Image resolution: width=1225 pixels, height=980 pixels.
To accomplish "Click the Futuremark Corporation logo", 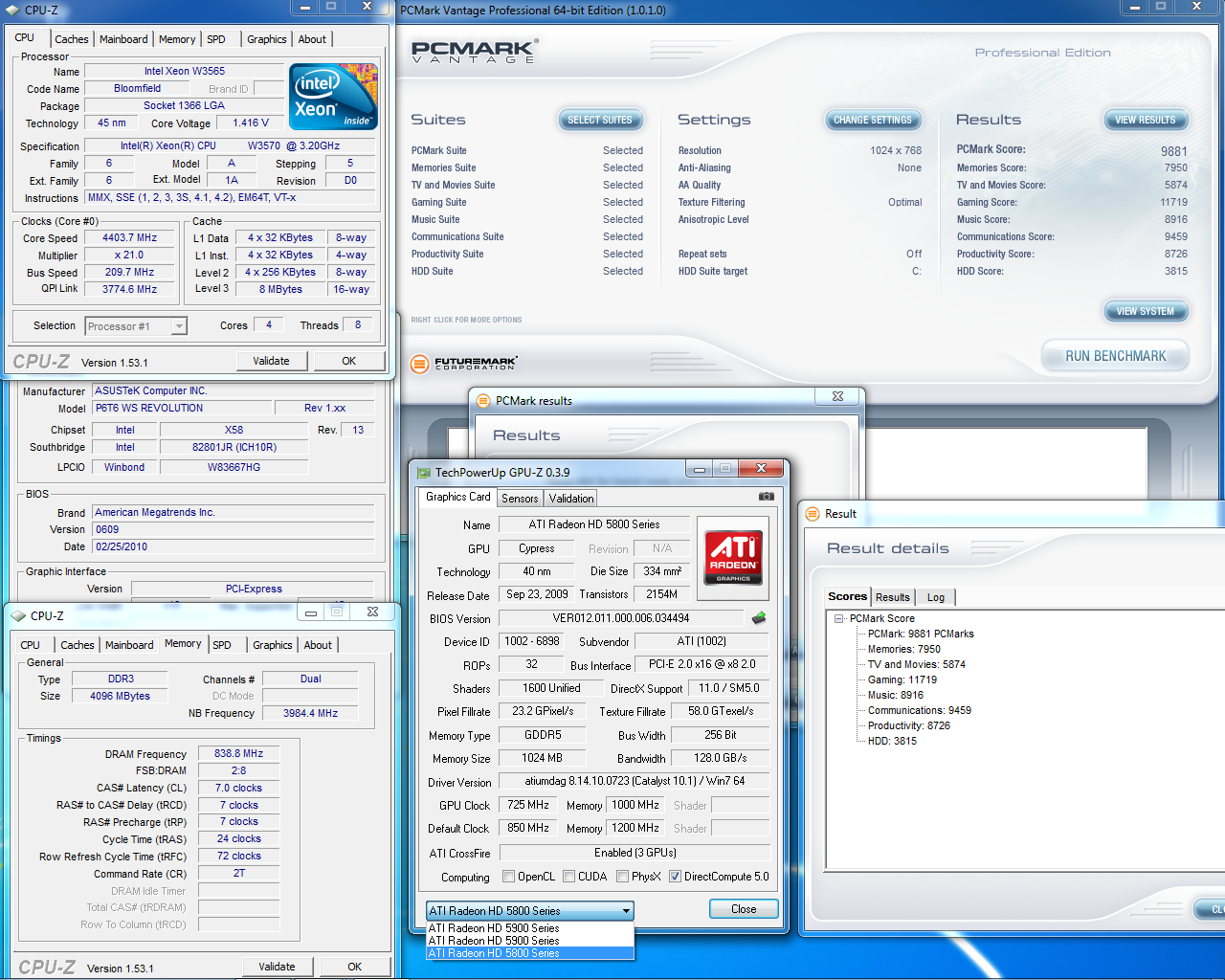I will coord(465,364).
